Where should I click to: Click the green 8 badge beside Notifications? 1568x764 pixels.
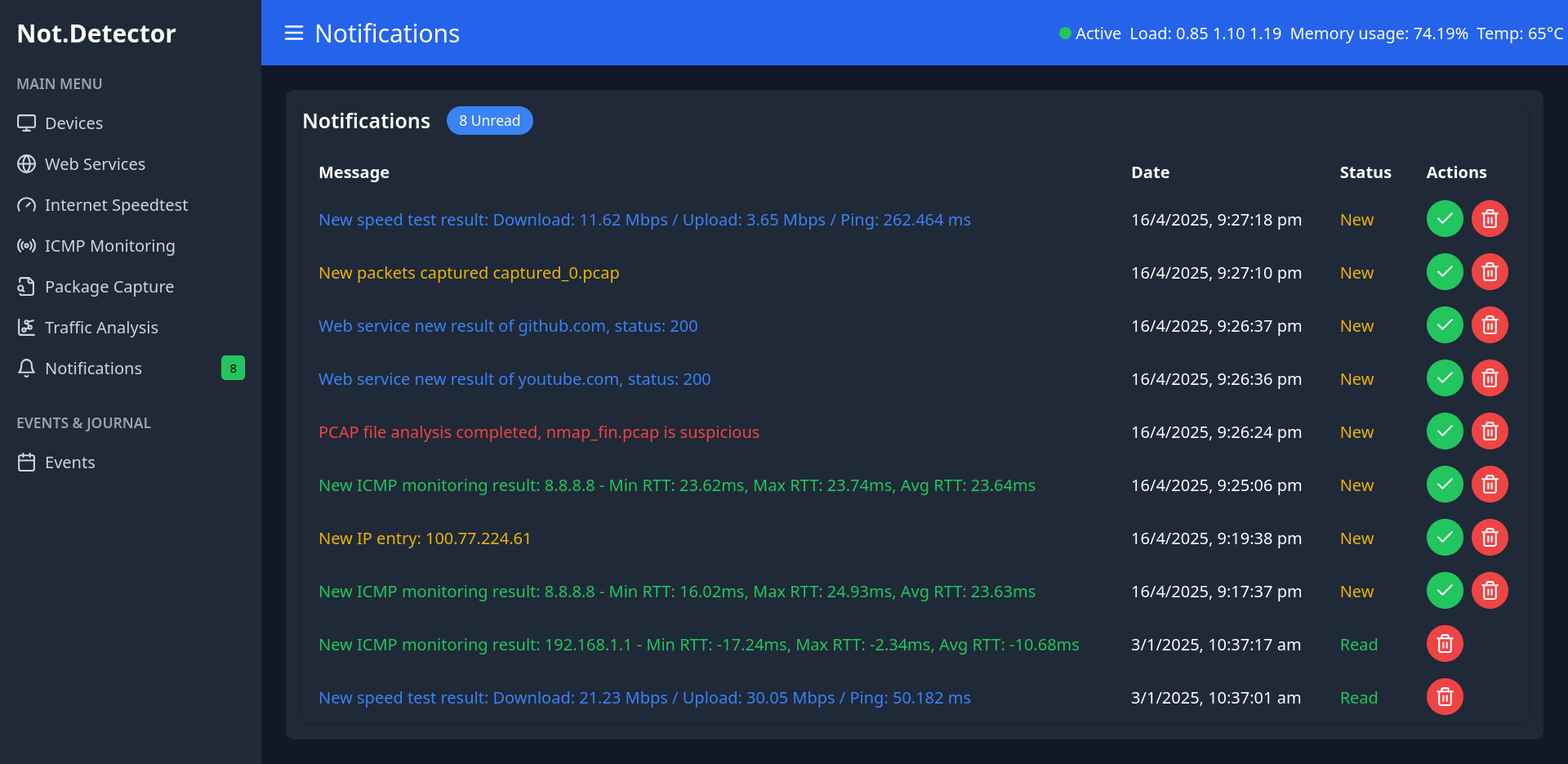(233, 369)
